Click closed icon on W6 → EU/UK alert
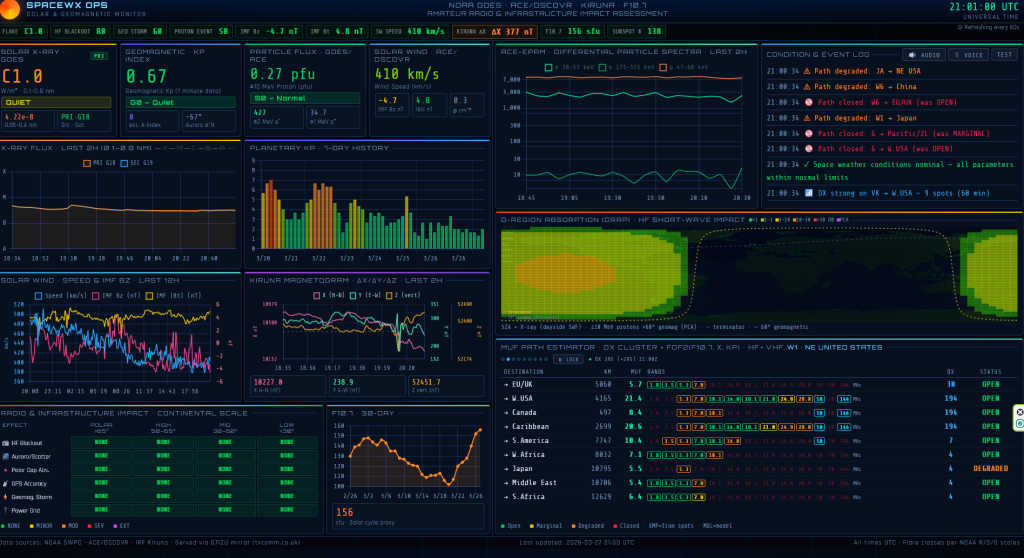The height and width of the screenshot is (558, 1024). [x=807, y=102]
